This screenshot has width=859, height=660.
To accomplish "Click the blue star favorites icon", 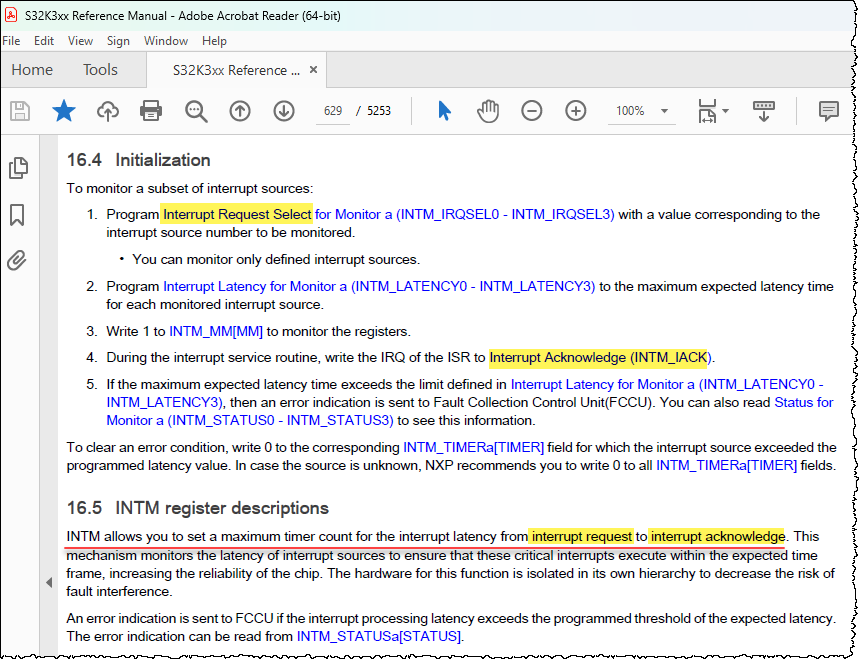I will (63, 111).
